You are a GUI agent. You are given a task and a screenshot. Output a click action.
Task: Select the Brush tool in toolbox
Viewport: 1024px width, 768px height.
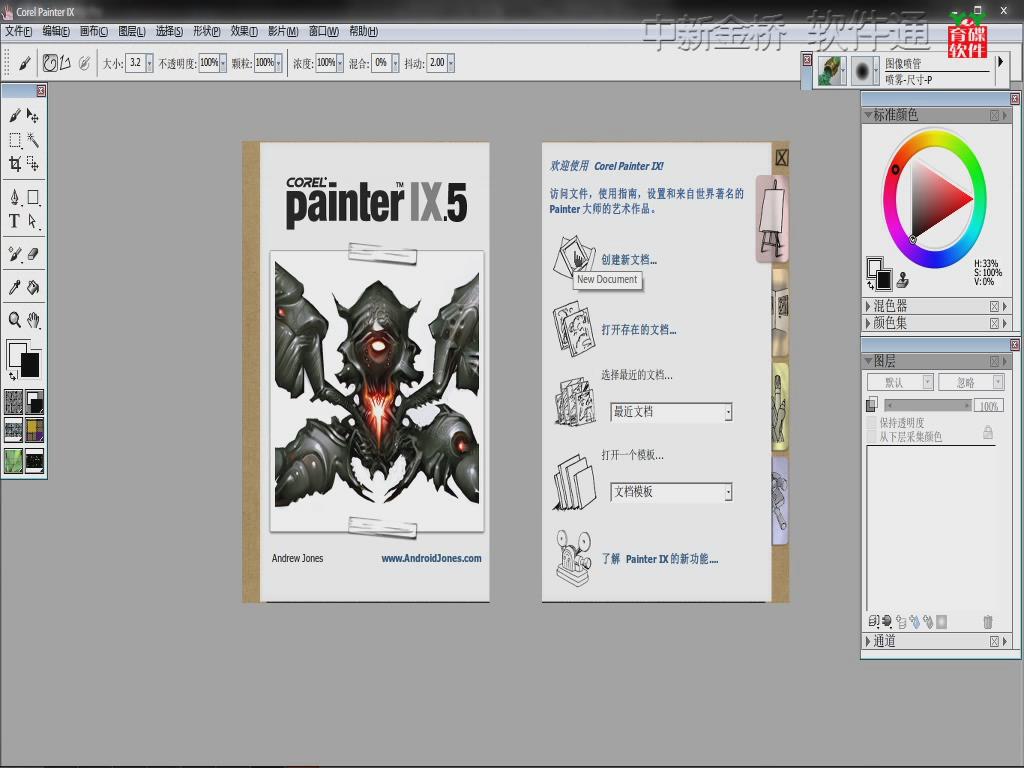pyautogui.click(x=14, y=116)
